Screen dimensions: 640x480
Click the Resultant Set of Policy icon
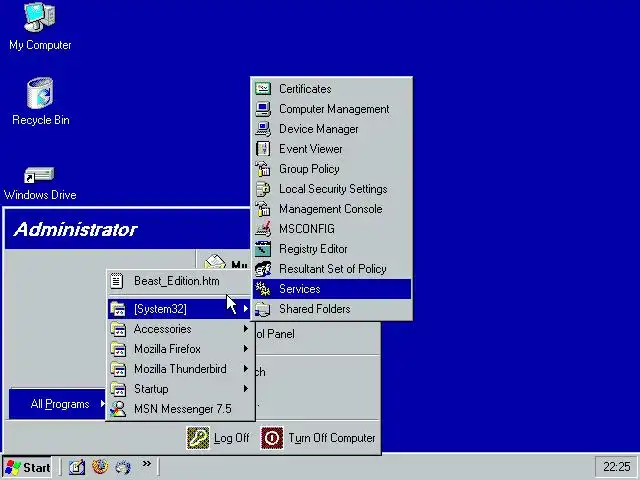pos(263,269)
